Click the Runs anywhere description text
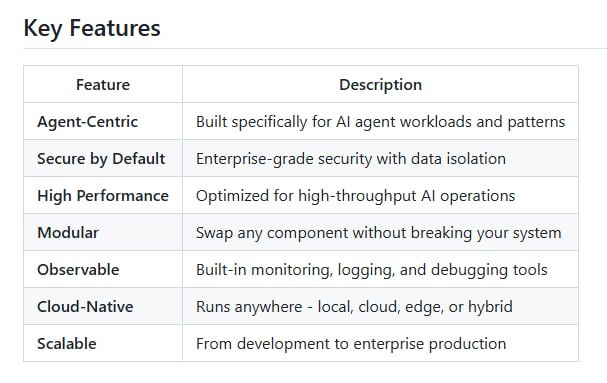The image size is (607, 383). coord(354,307)
